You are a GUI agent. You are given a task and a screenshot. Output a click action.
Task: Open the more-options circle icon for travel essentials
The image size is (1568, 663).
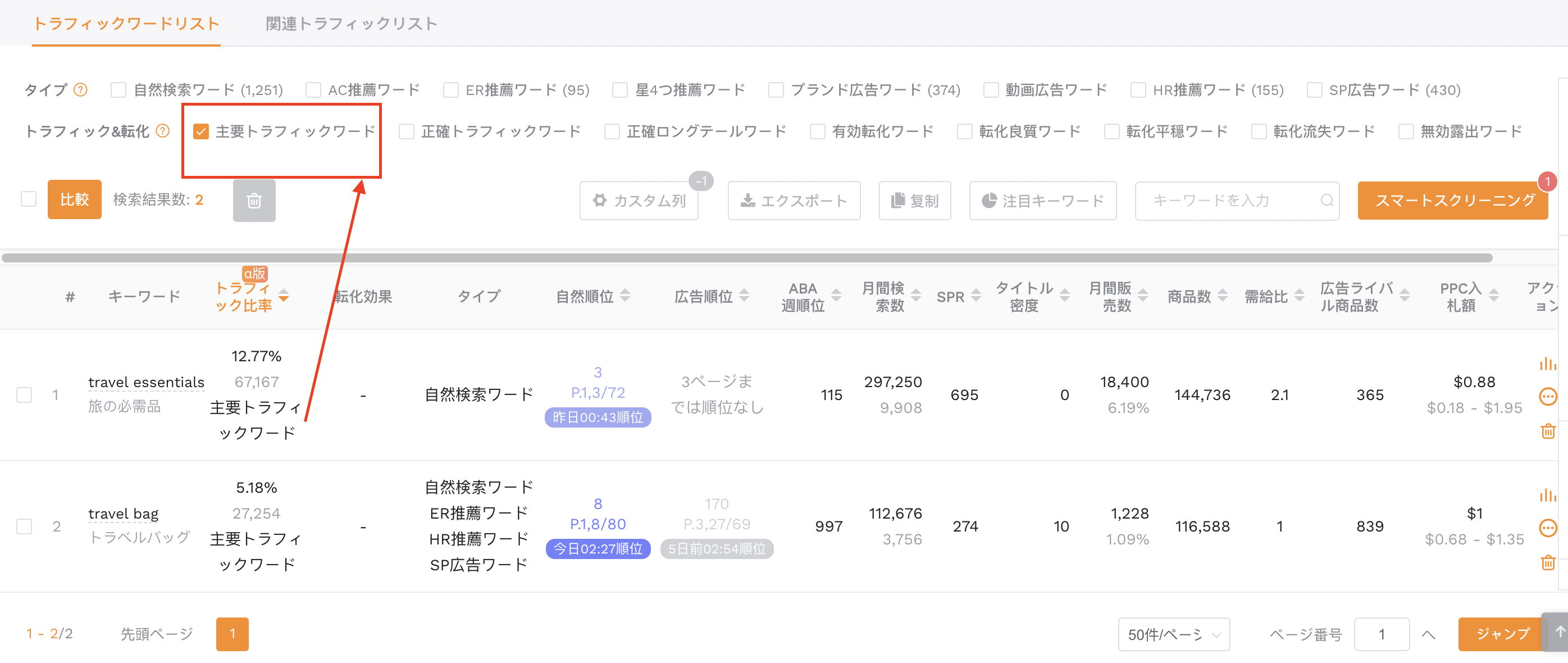[1547, 396]
